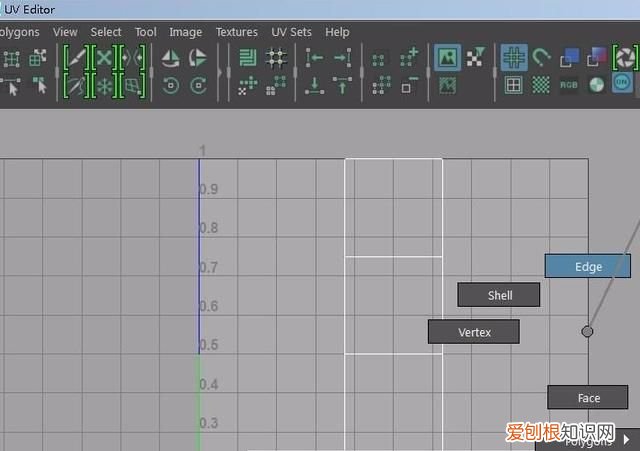The height and width of the screenshot is (451, 640).
Task: Choose Vertex in the marking menu
Action: pos(474,332)
